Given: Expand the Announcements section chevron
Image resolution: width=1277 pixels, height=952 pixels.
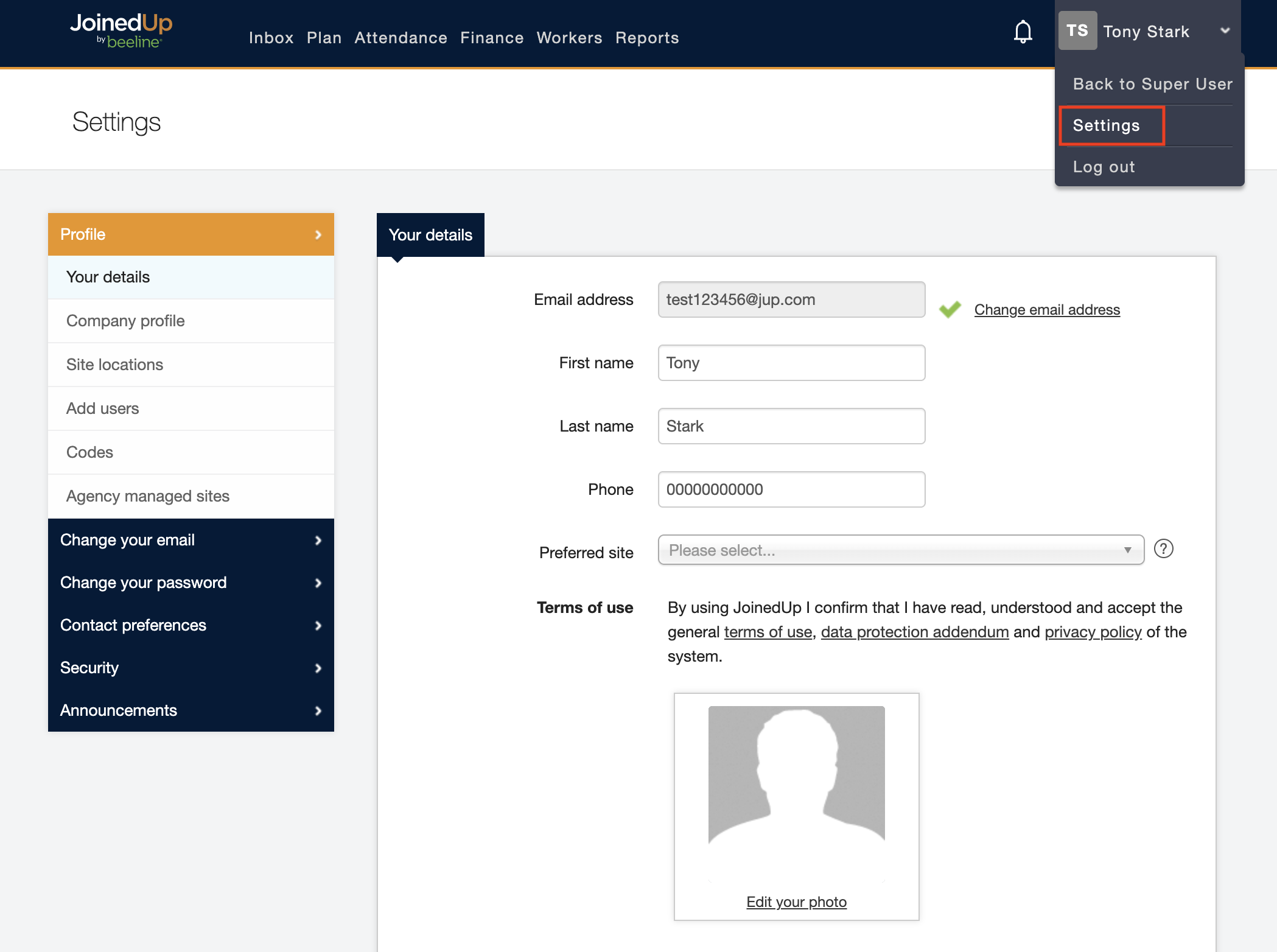Looking at the screenshot, I should click(x=318, y=710).
